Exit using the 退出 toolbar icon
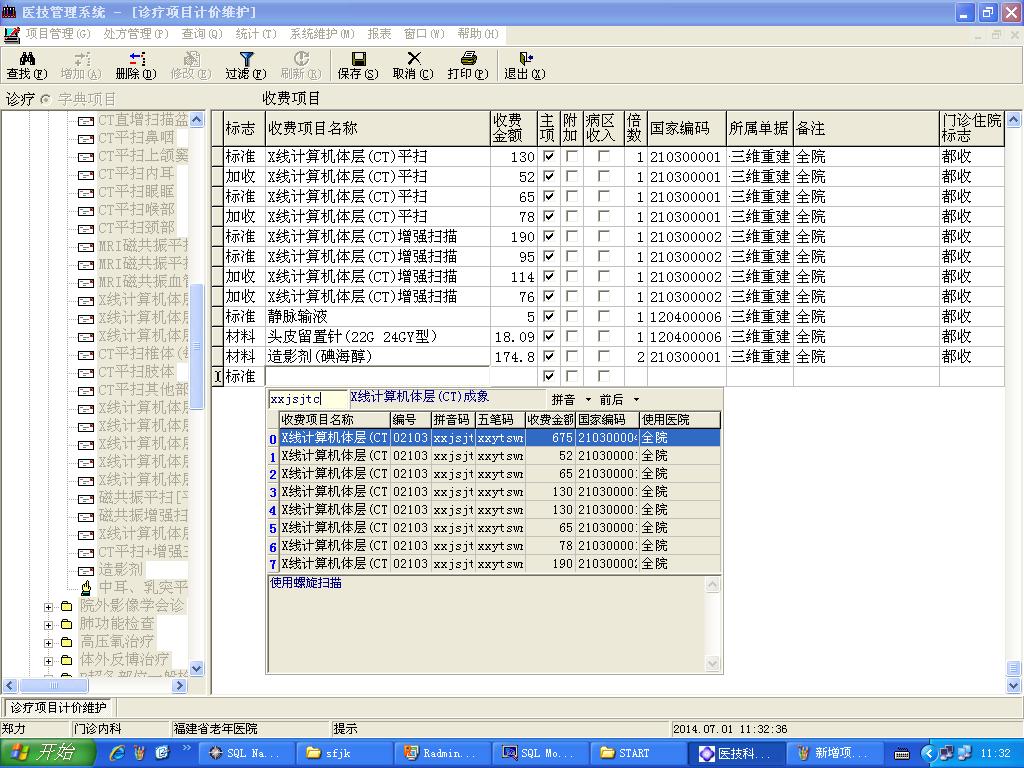The width and height of the screenshot is (1024, 768). [x=524, y=66]
